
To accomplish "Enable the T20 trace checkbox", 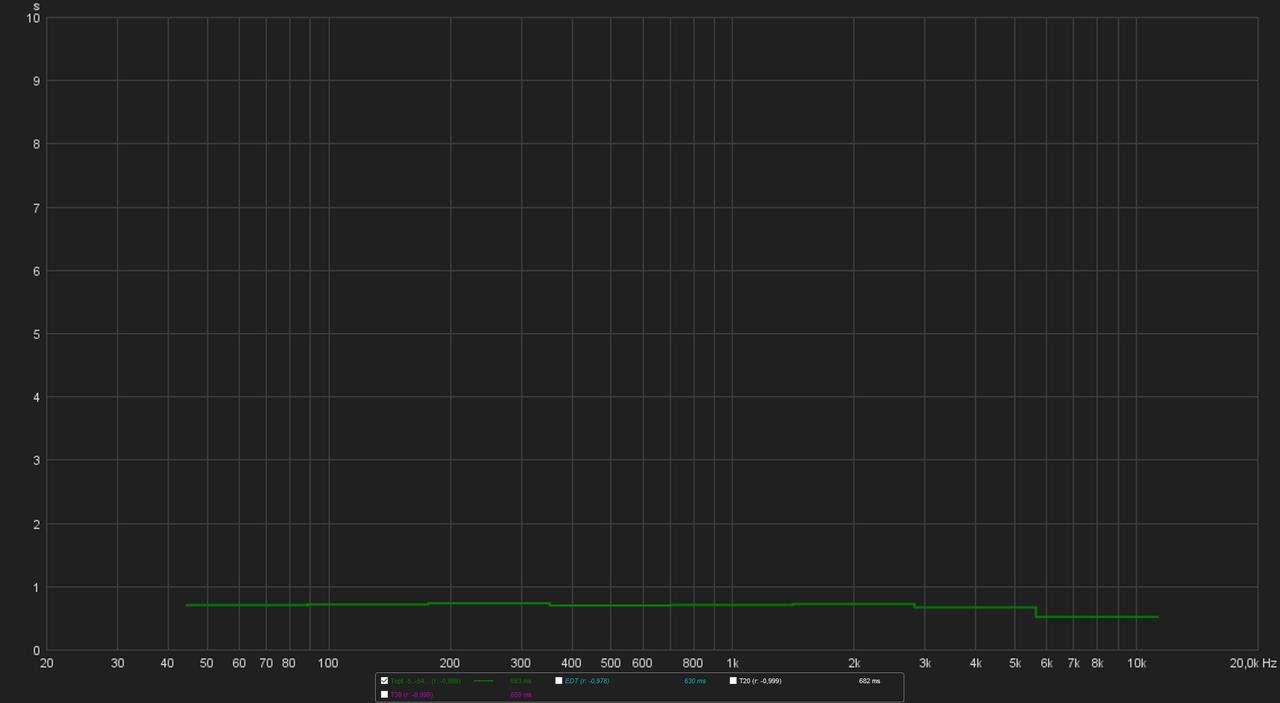I will point(733,681).
